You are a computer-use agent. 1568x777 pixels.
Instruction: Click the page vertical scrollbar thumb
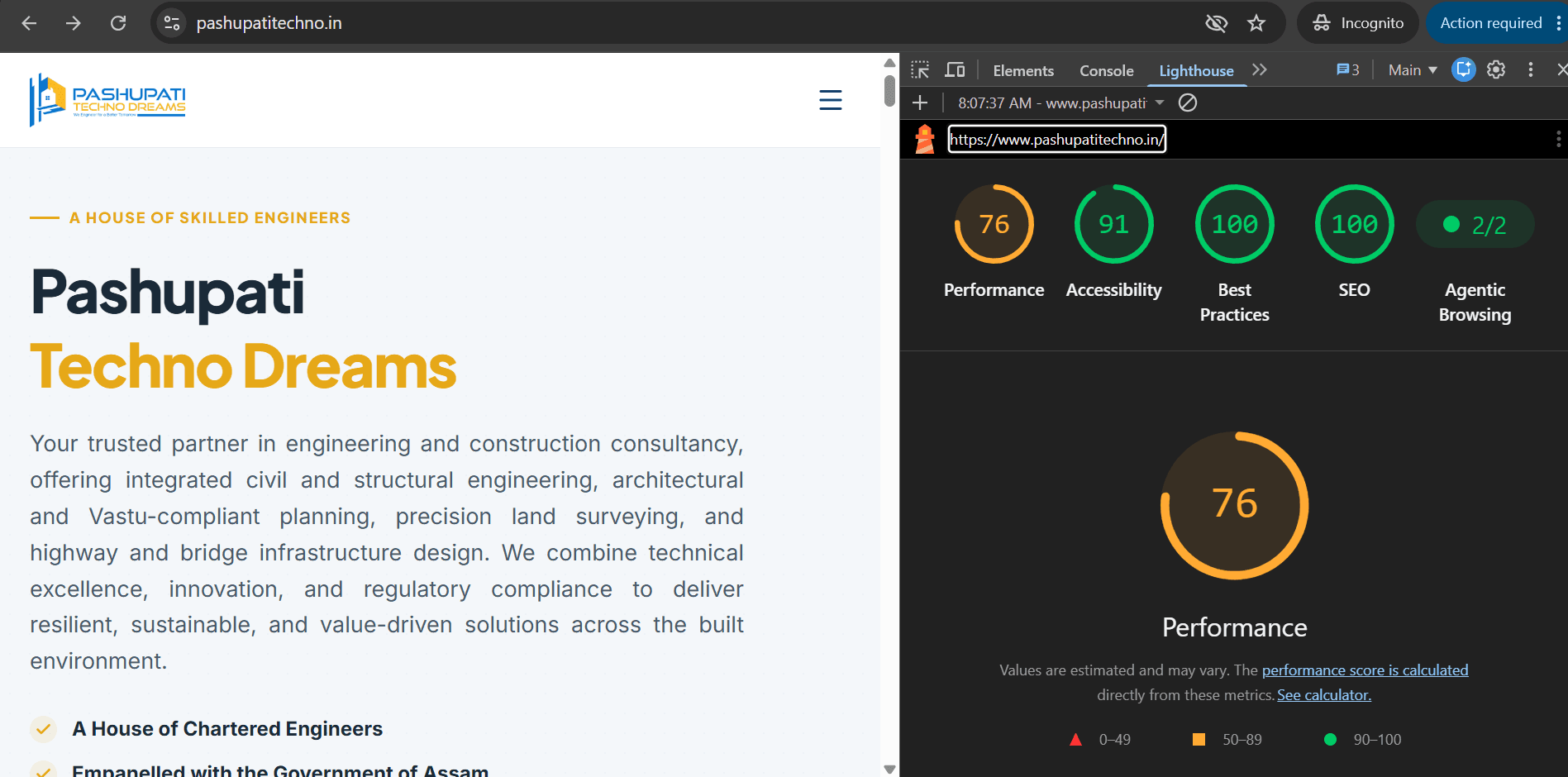(x=889, y=90)
